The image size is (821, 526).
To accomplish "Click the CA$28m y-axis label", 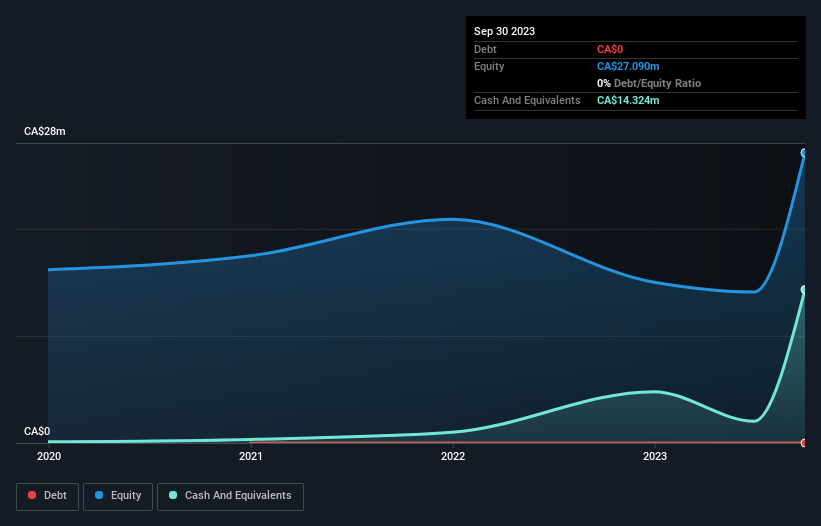I will click(x=45, y=131).
